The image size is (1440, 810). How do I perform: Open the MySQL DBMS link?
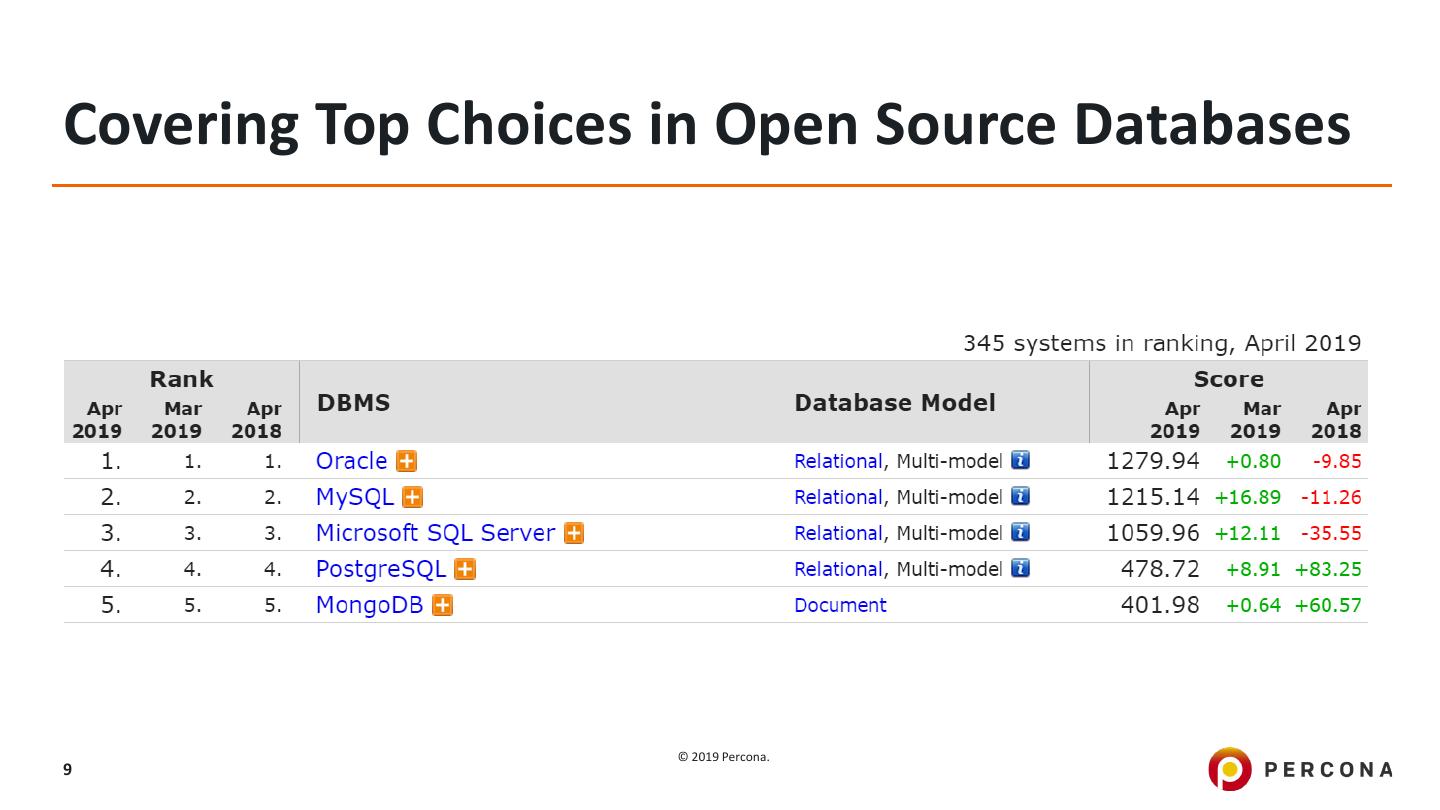[354, 497]
